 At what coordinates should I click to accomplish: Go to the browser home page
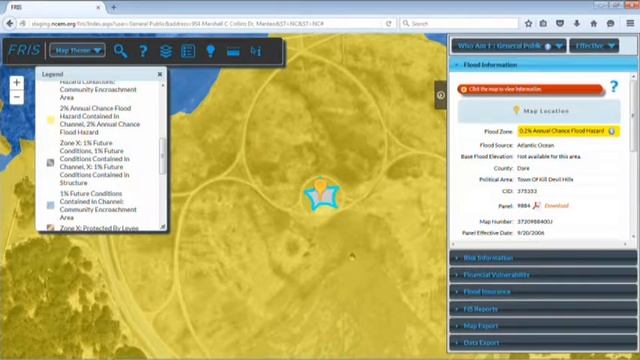coord(593,24)
